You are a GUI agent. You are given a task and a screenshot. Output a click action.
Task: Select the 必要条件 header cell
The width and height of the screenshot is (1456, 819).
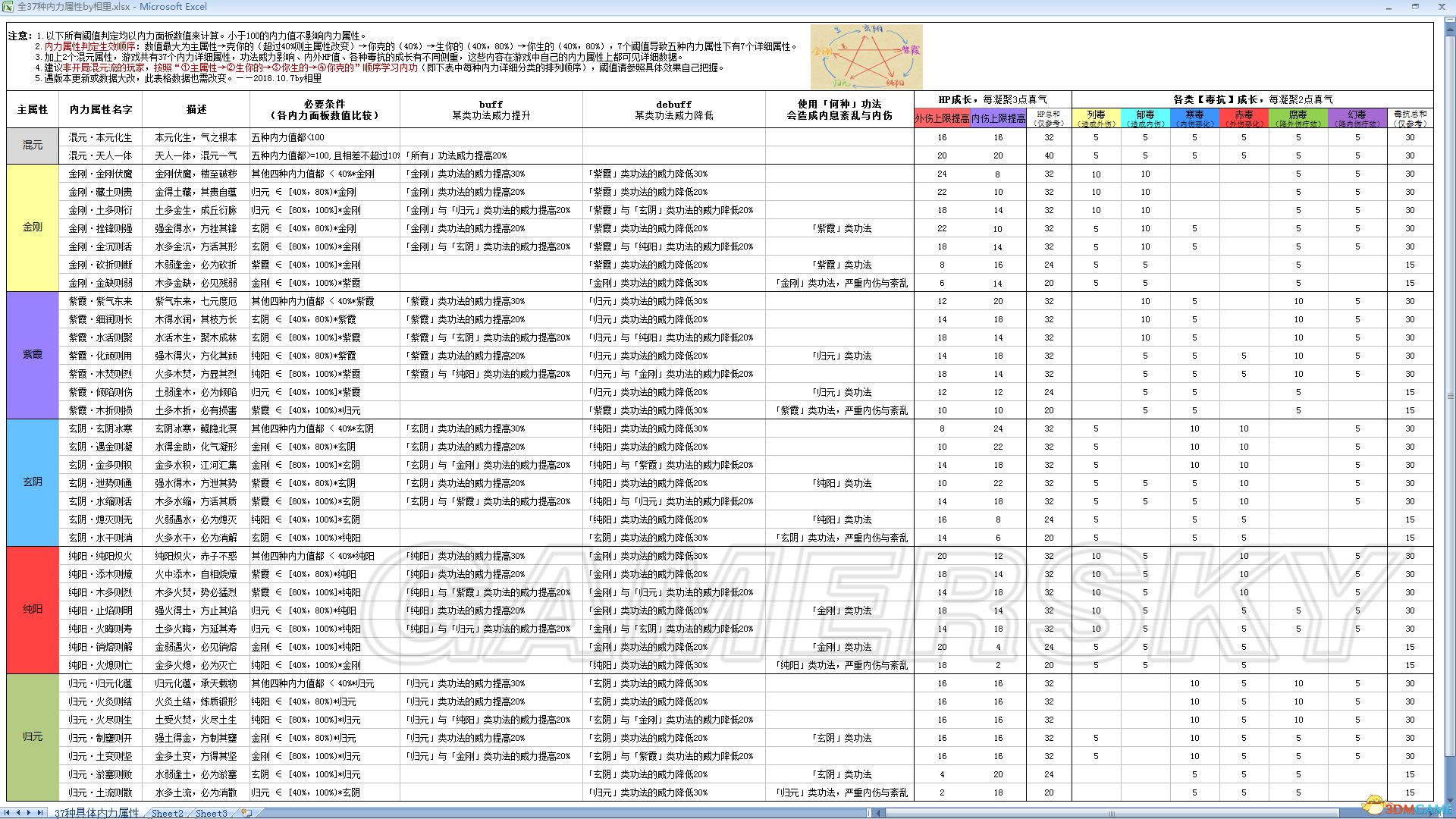(x=325, y=110)
